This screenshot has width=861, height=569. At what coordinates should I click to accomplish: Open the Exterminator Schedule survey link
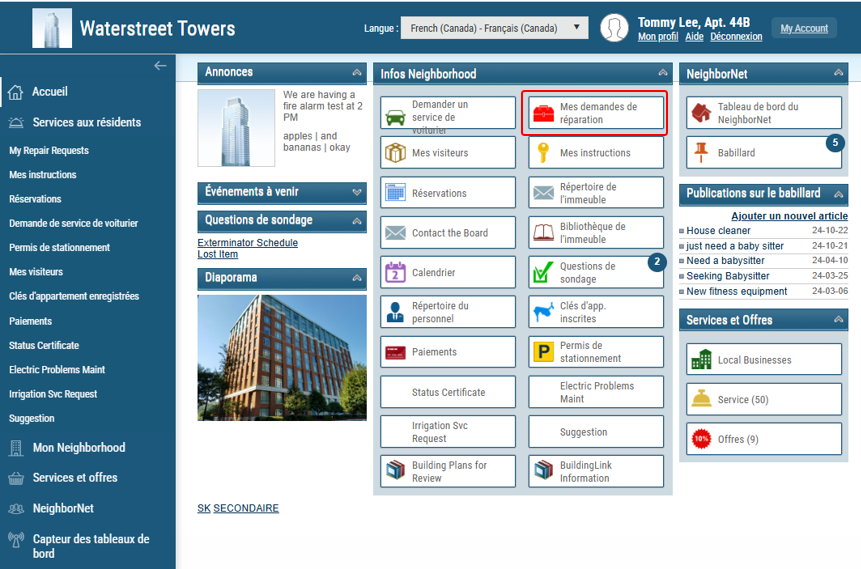tap(248, 243)
